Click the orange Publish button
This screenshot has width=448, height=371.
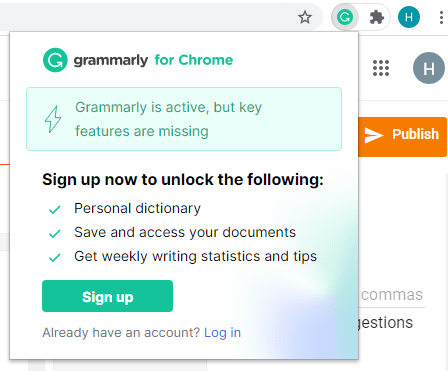402,137
